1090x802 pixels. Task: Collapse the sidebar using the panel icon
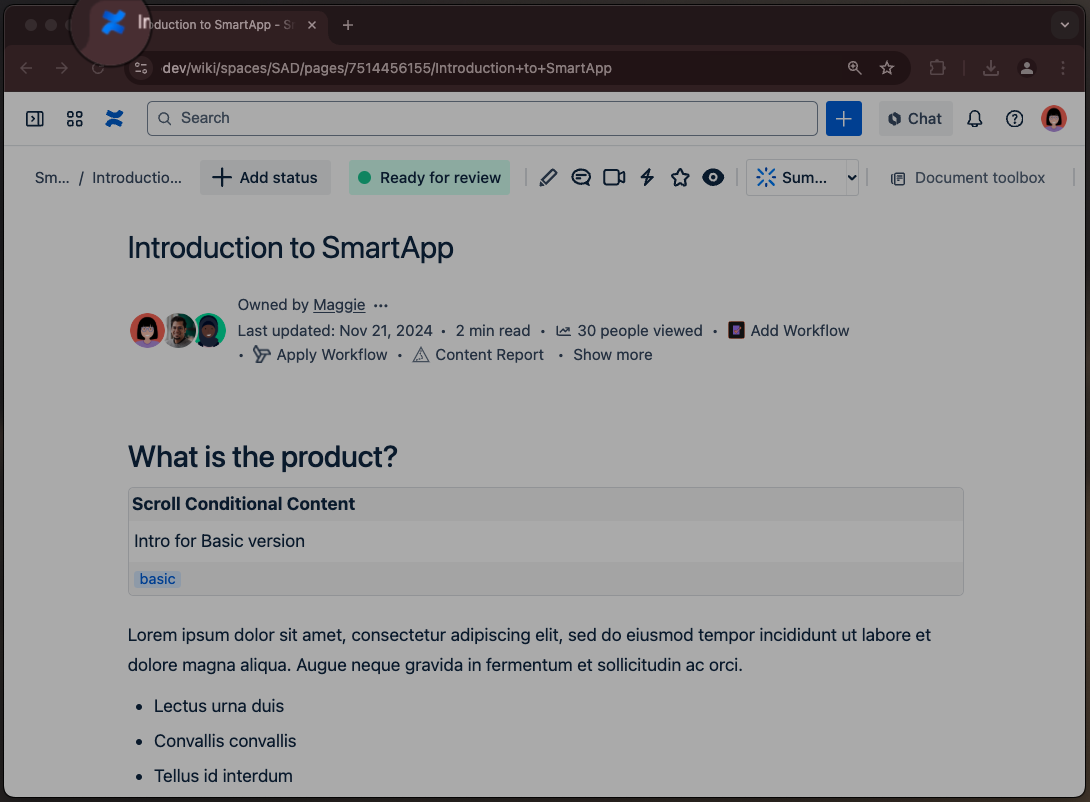[35, 118]
